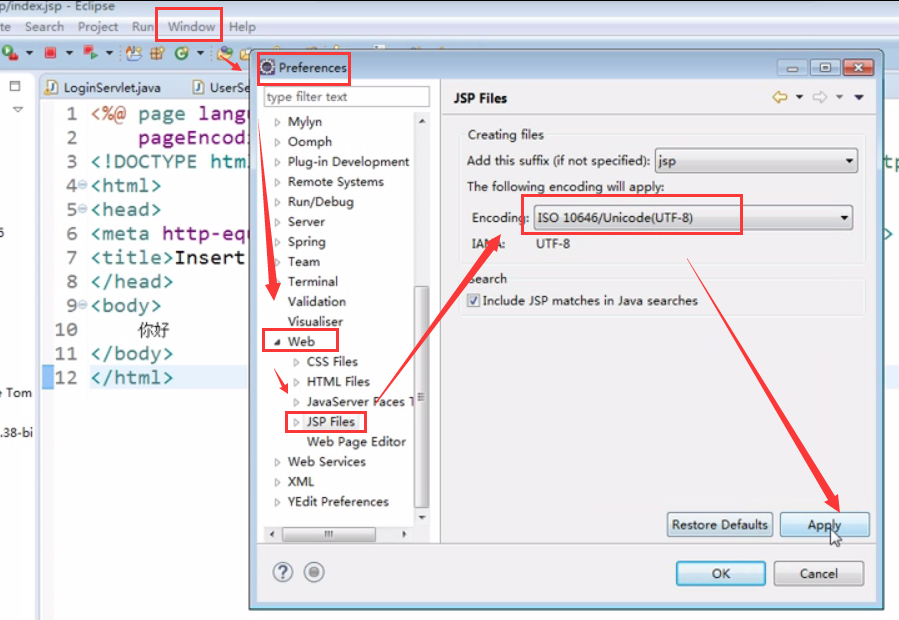
Task: Open the Run menu
Action: 143,27
